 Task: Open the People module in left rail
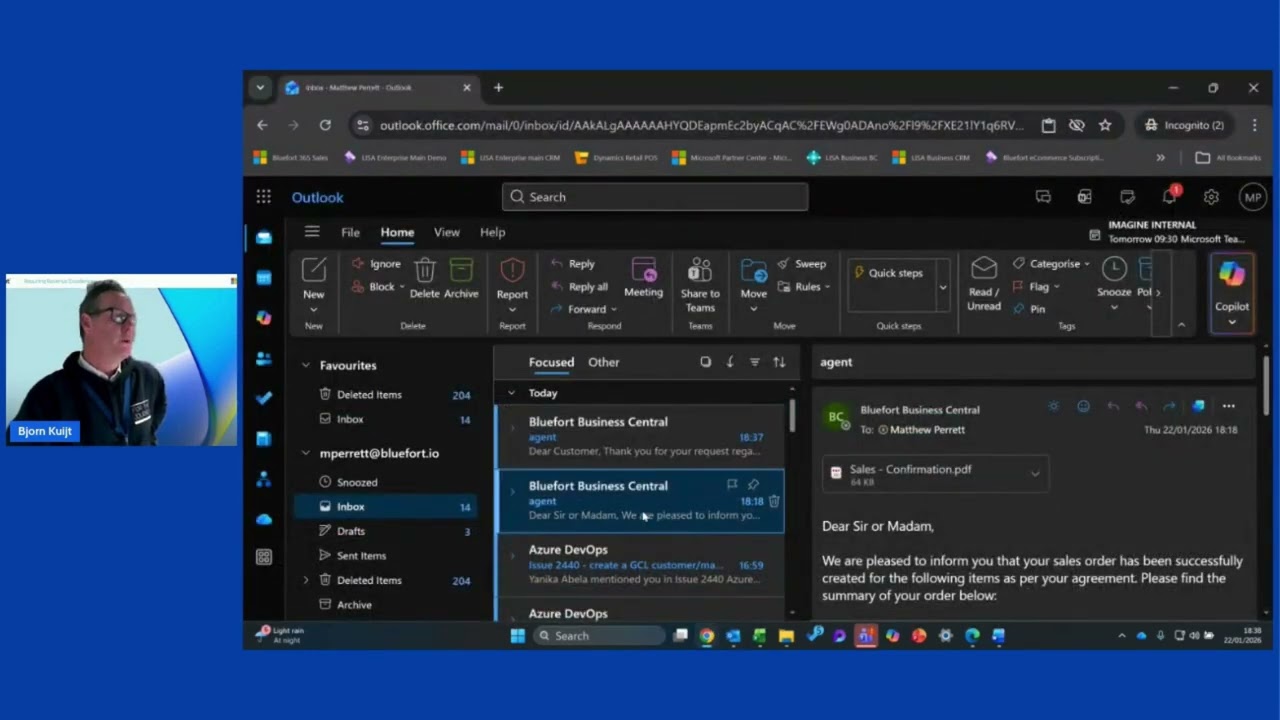point(264,357)
